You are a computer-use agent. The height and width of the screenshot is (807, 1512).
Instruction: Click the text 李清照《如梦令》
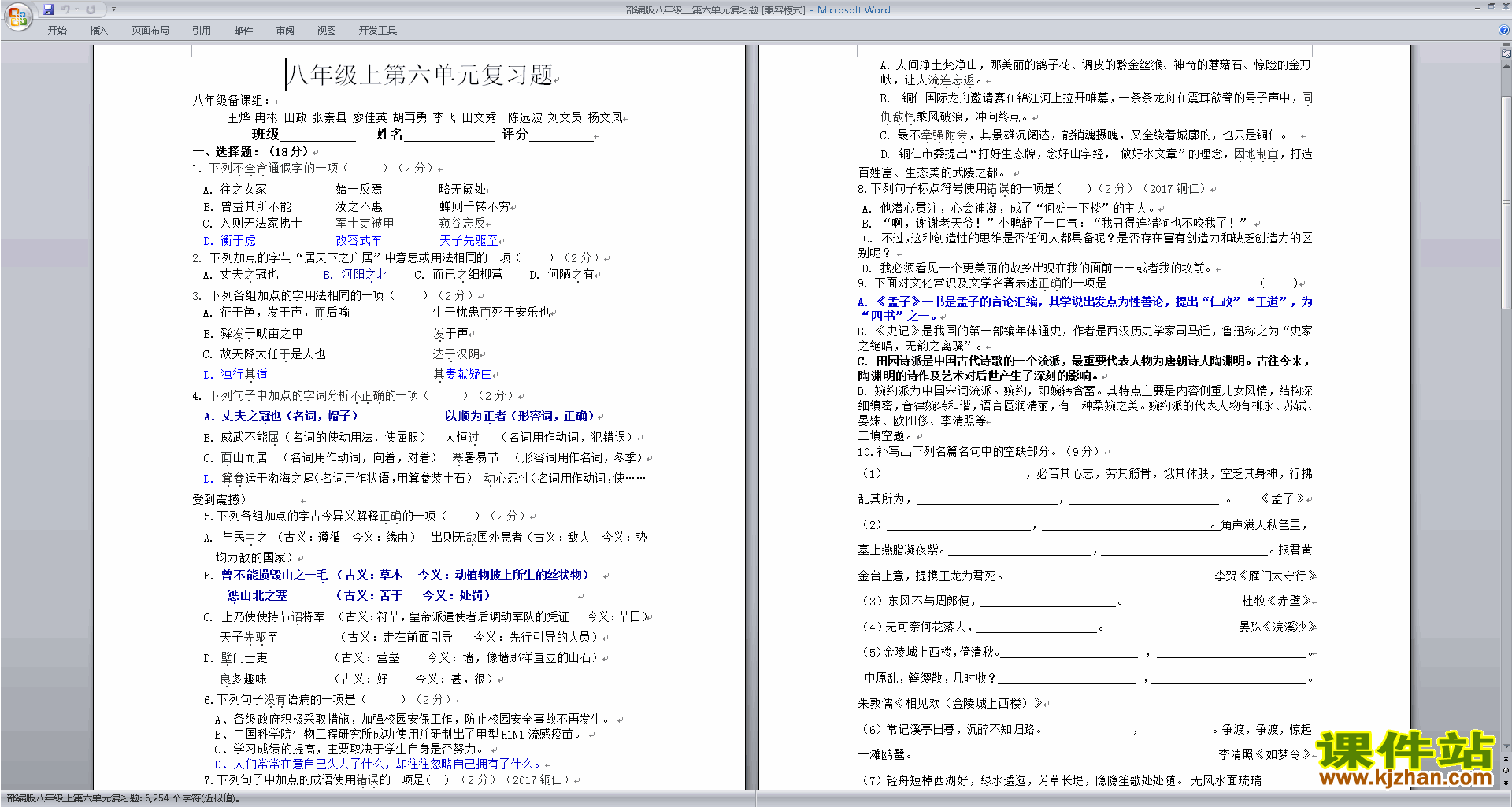[1264, 754]
